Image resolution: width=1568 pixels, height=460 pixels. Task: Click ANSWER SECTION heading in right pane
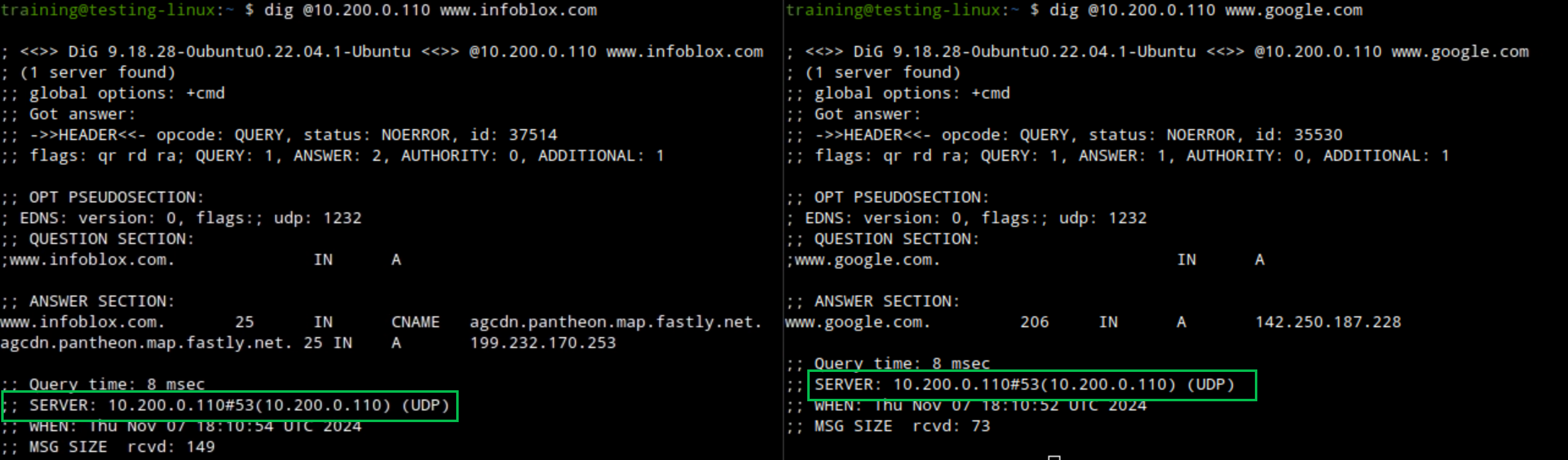(887, 302)
